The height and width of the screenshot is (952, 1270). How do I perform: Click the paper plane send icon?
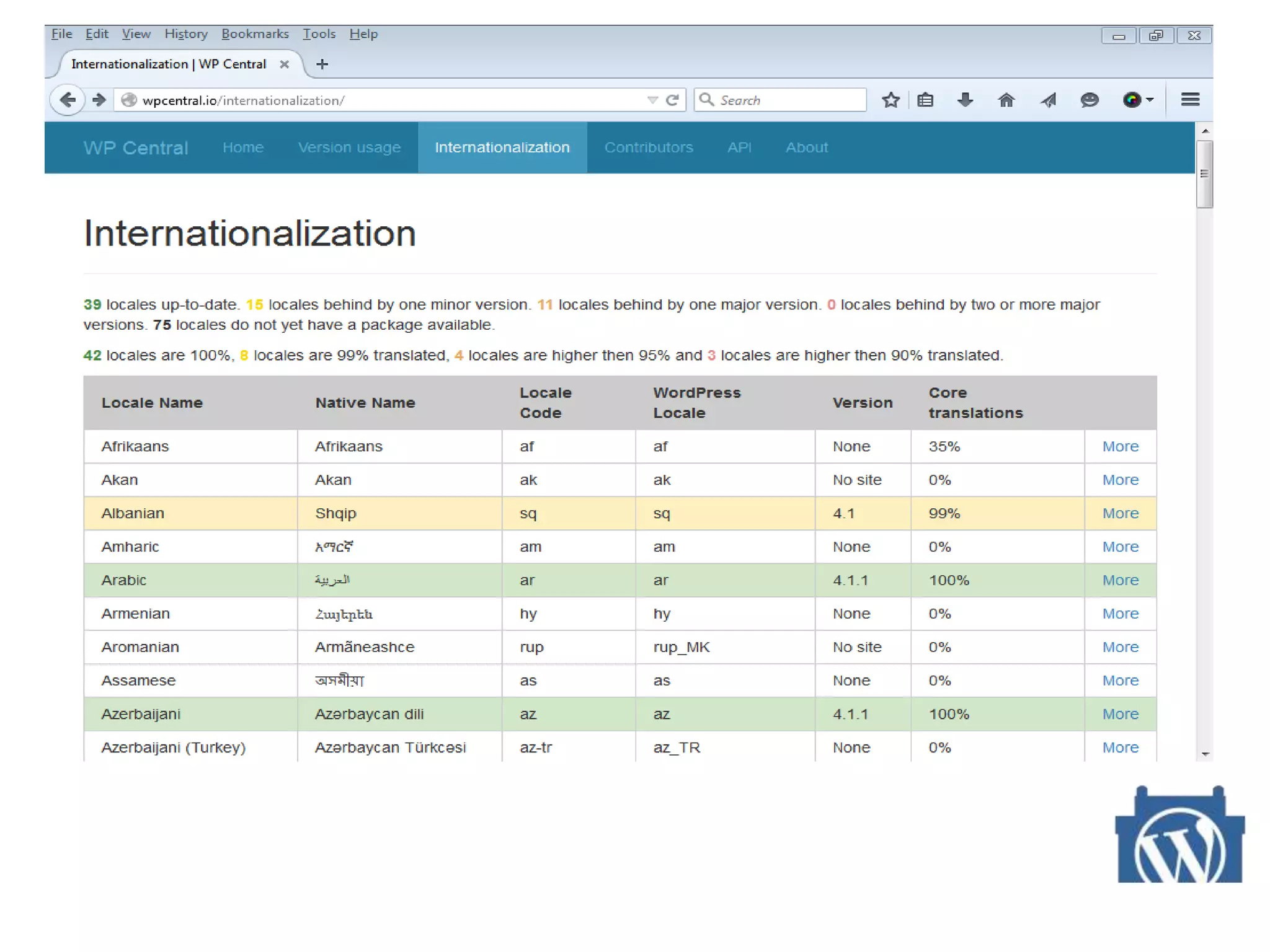(x=1048, y=100)
